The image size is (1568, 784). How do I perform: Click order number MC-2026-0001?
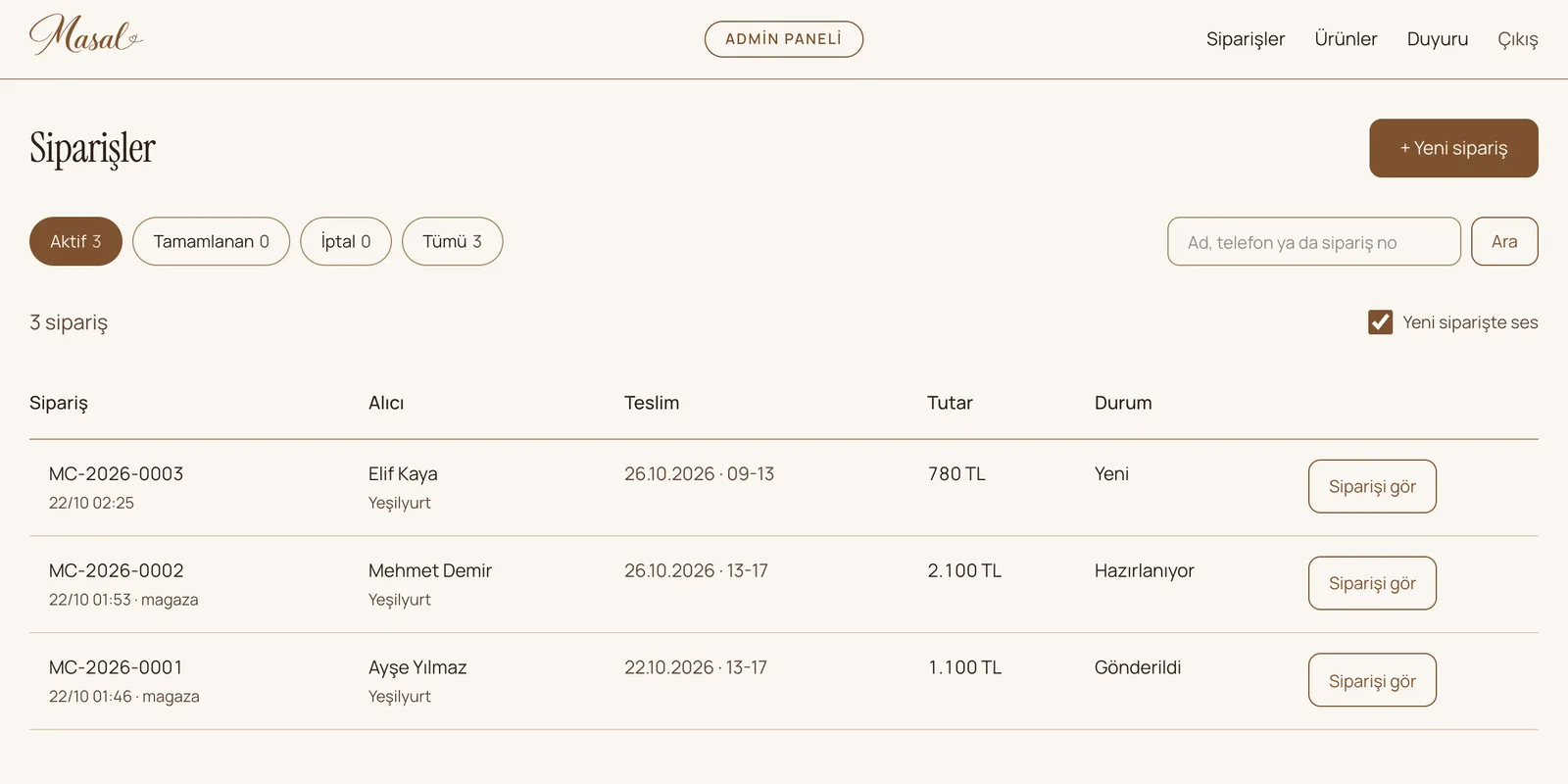tap(116, 667)
